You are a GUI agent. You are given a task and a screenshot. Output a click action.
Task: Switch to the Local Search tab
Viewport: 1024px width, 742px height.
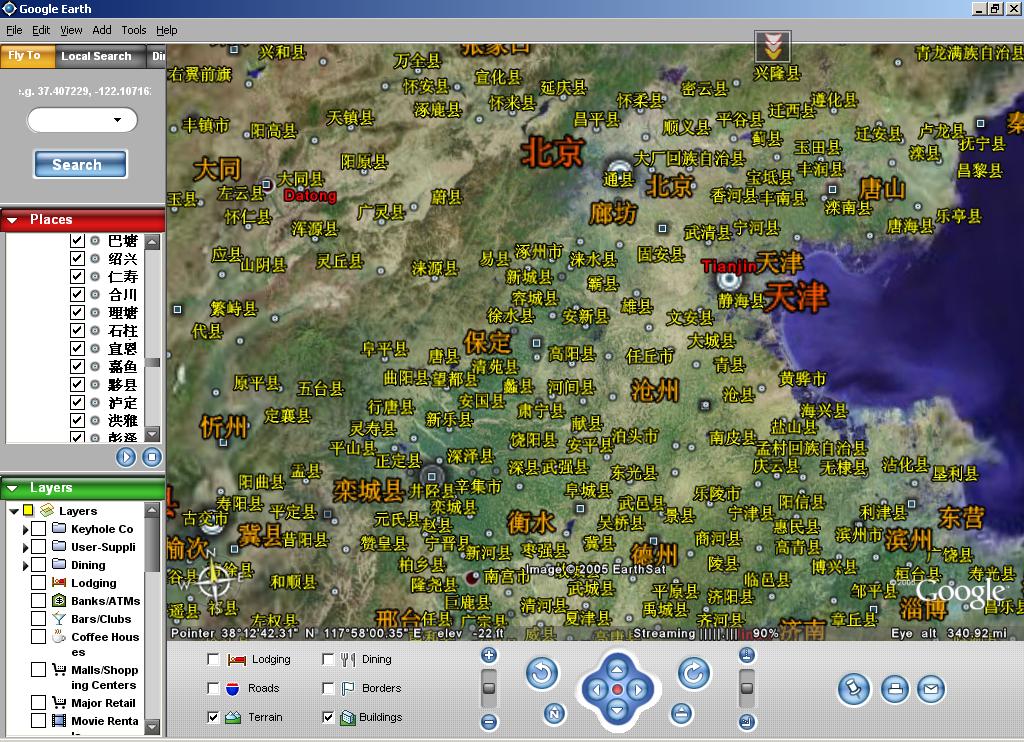[96, 56]
